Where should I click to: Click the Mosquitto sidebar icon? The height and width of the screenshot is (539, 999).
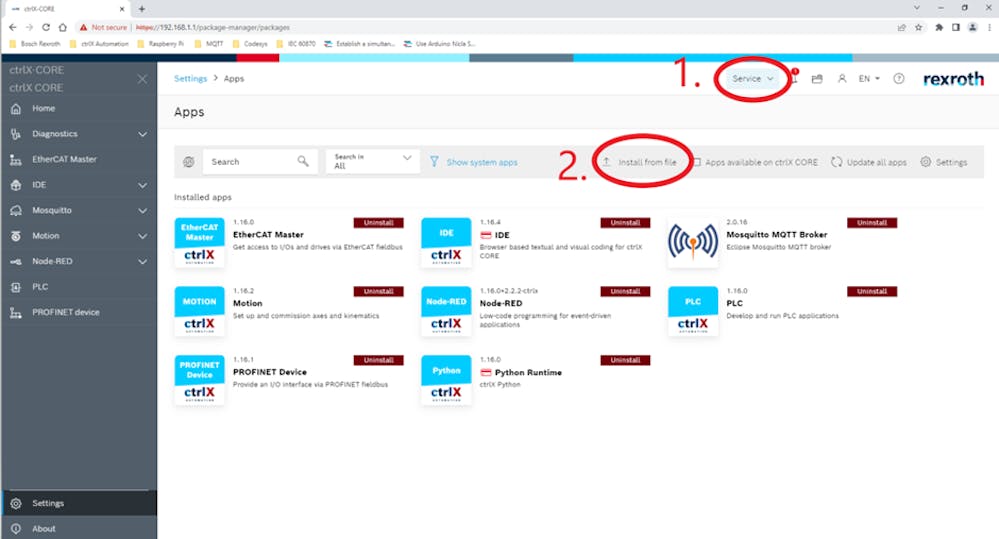tap(16, 210)
